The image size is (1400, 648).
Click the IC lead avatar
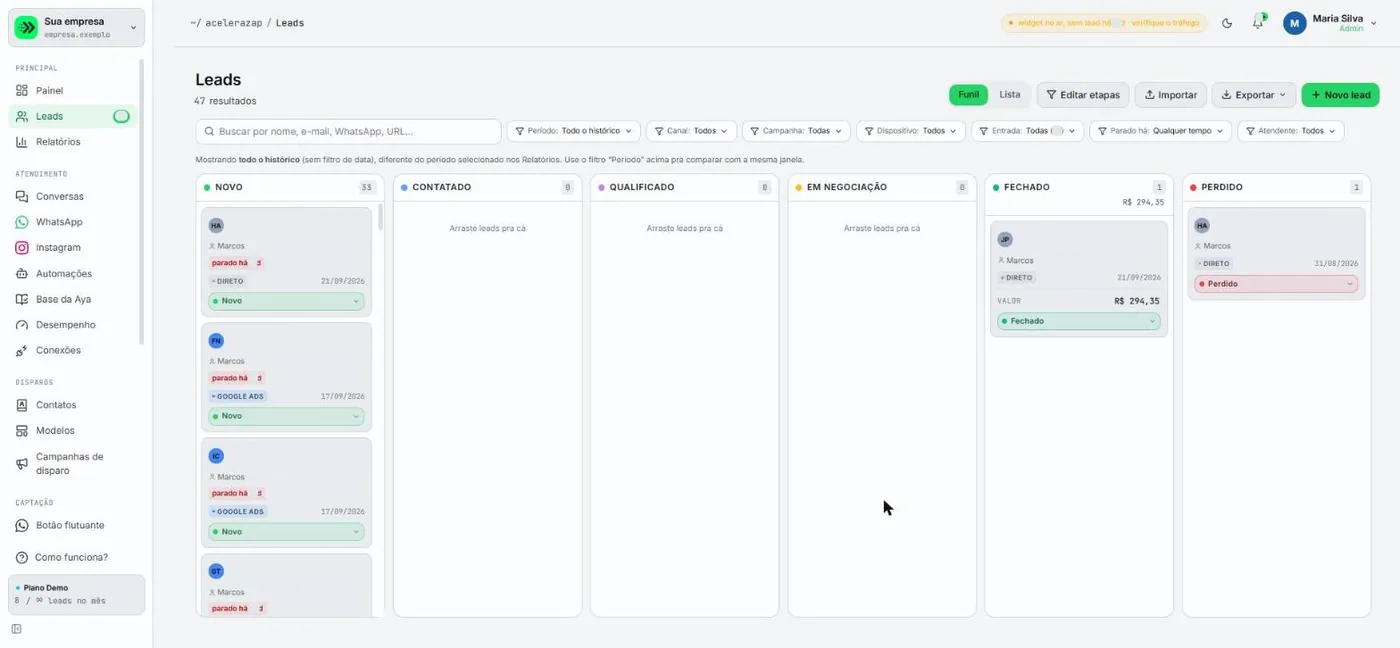point(216,456)
